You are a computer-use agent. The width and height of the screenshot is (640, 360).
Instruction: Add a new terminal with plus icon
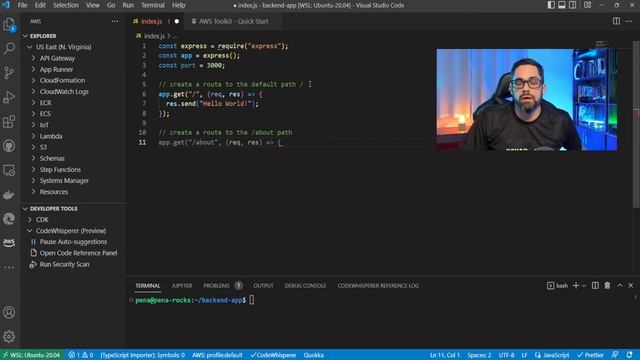[x=576, y=286]
